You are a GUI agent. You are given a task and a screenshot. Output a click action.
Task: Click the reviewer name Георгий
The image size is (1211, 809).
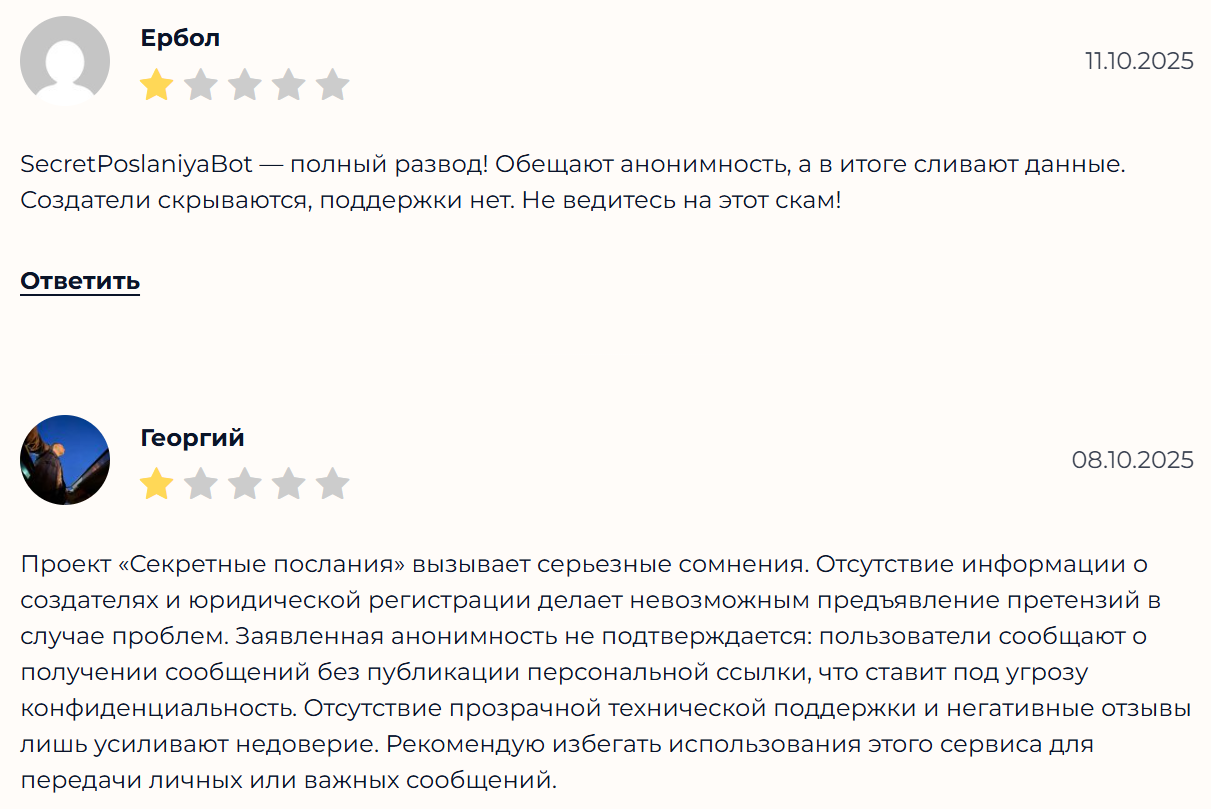192,438
